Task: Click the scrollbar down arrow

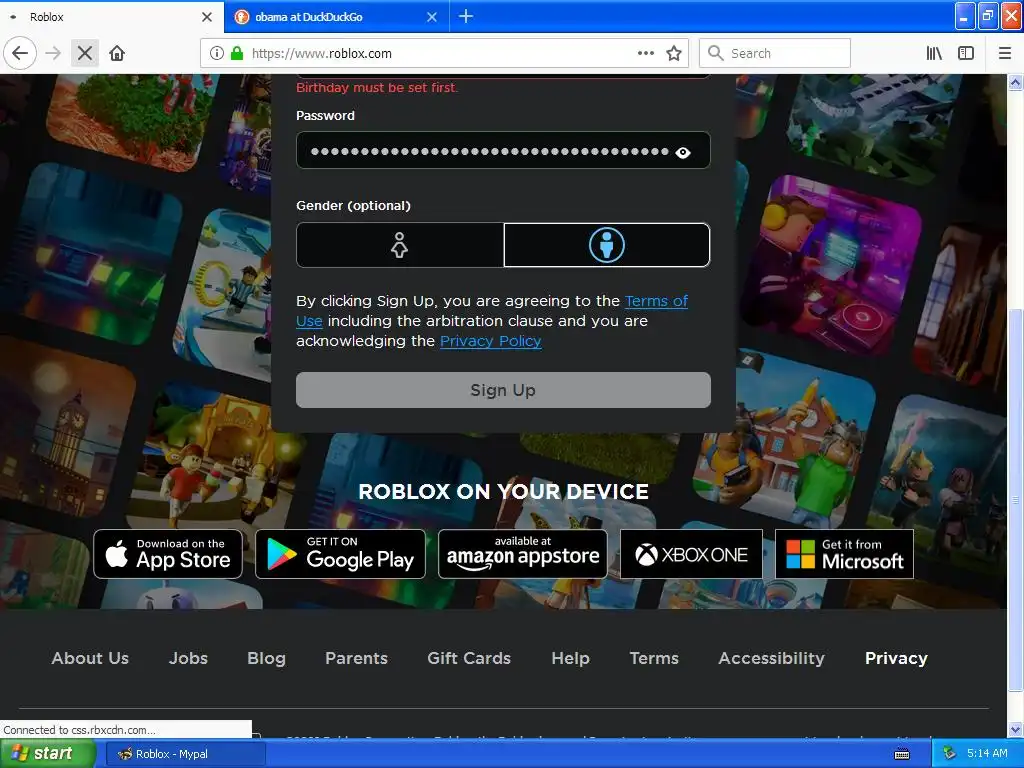Action: (1015, 729)
